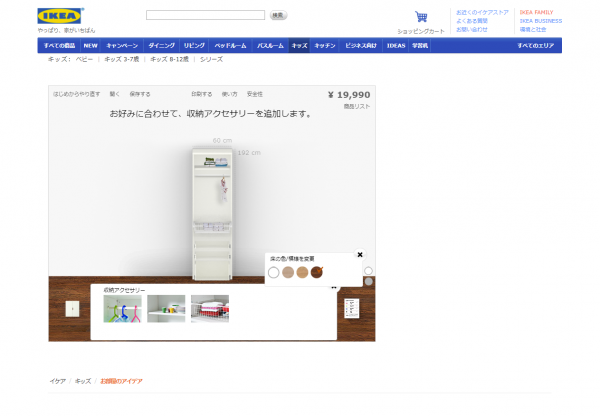
Task: Go to キッズ 3-7歳 subcategory
Action: tap(122, 59)
